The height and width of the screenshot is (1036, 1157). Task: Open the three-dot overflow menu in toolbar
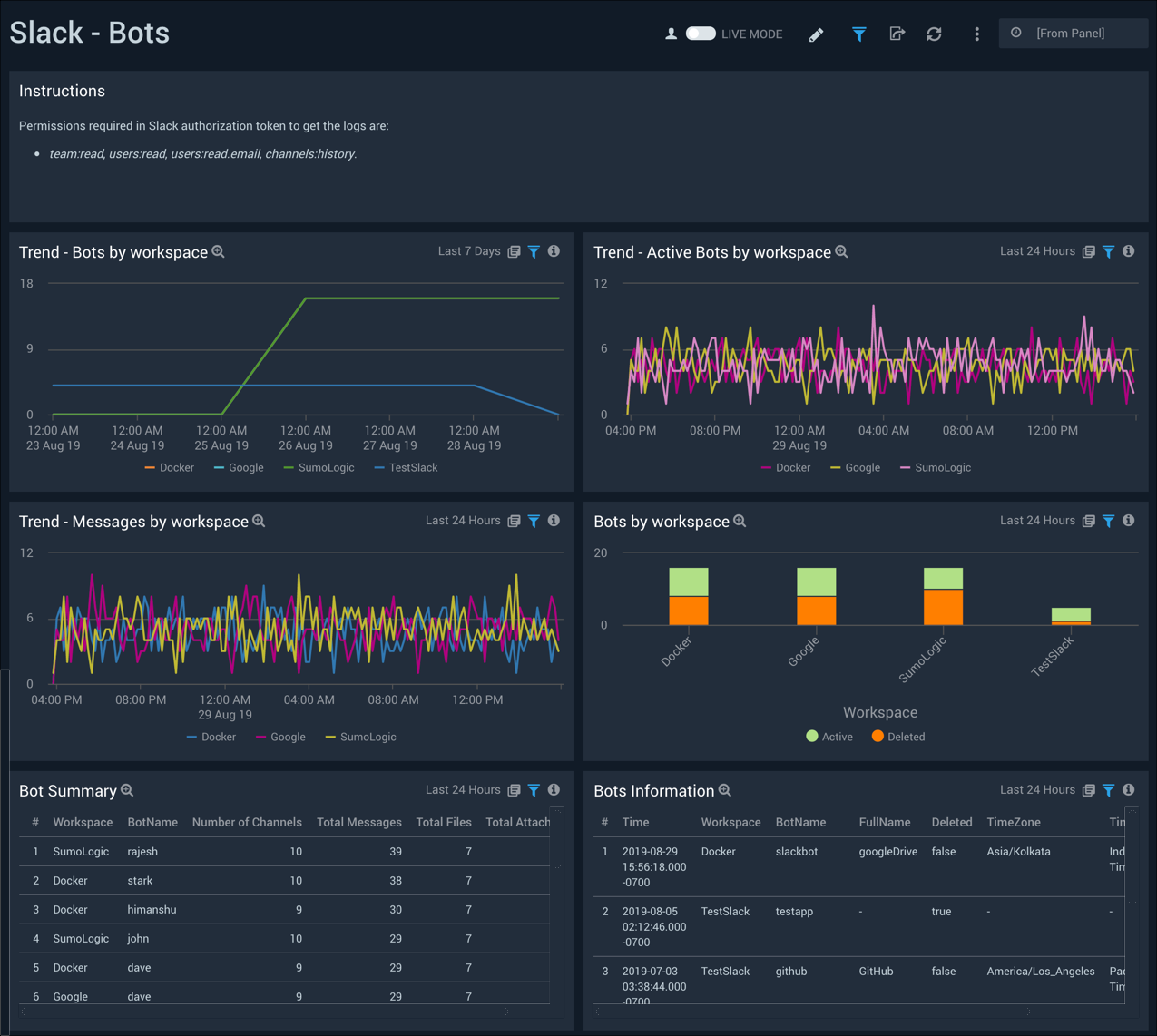(x=976, y=34)
